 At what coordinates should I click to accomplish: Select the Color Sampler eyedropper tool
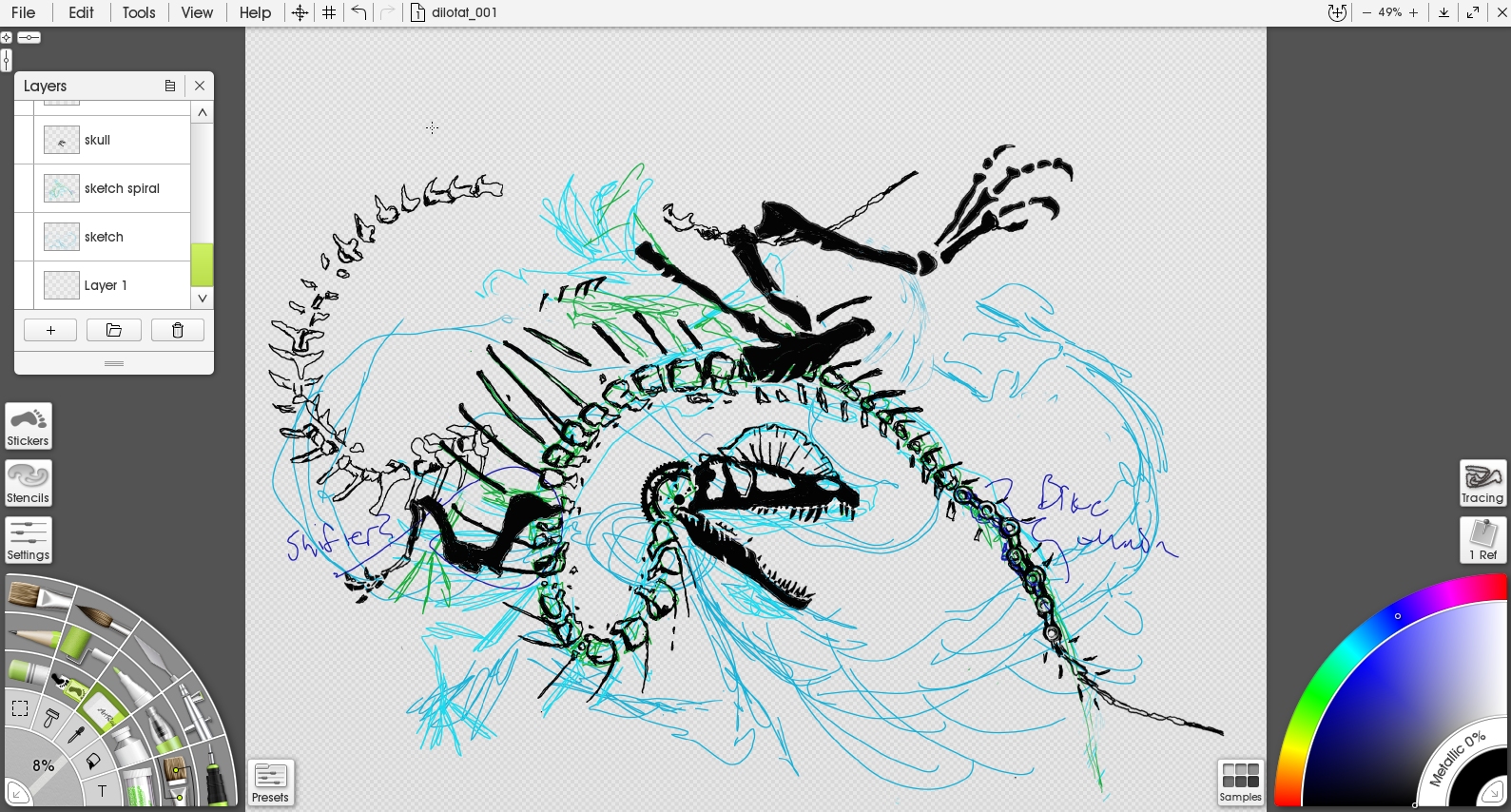point(76,733)
